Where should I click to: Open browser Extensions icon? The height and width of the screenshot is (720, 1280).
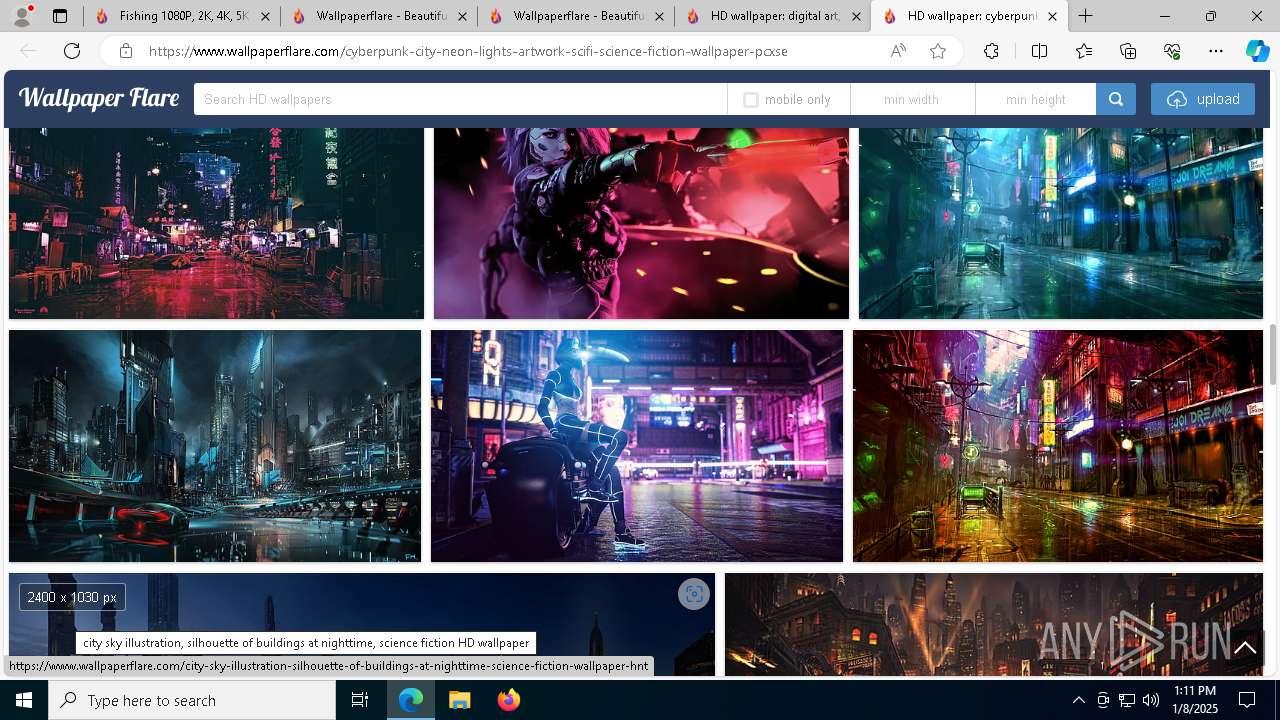tap(991, 51)
